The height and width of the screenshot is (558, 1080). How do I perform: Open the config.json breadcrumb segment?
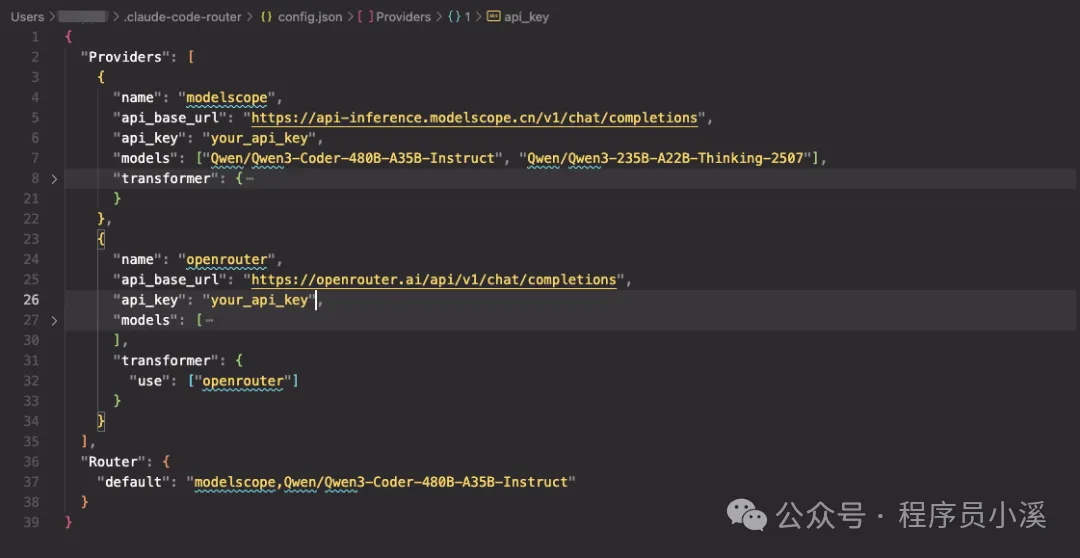(x=310, y=17)
